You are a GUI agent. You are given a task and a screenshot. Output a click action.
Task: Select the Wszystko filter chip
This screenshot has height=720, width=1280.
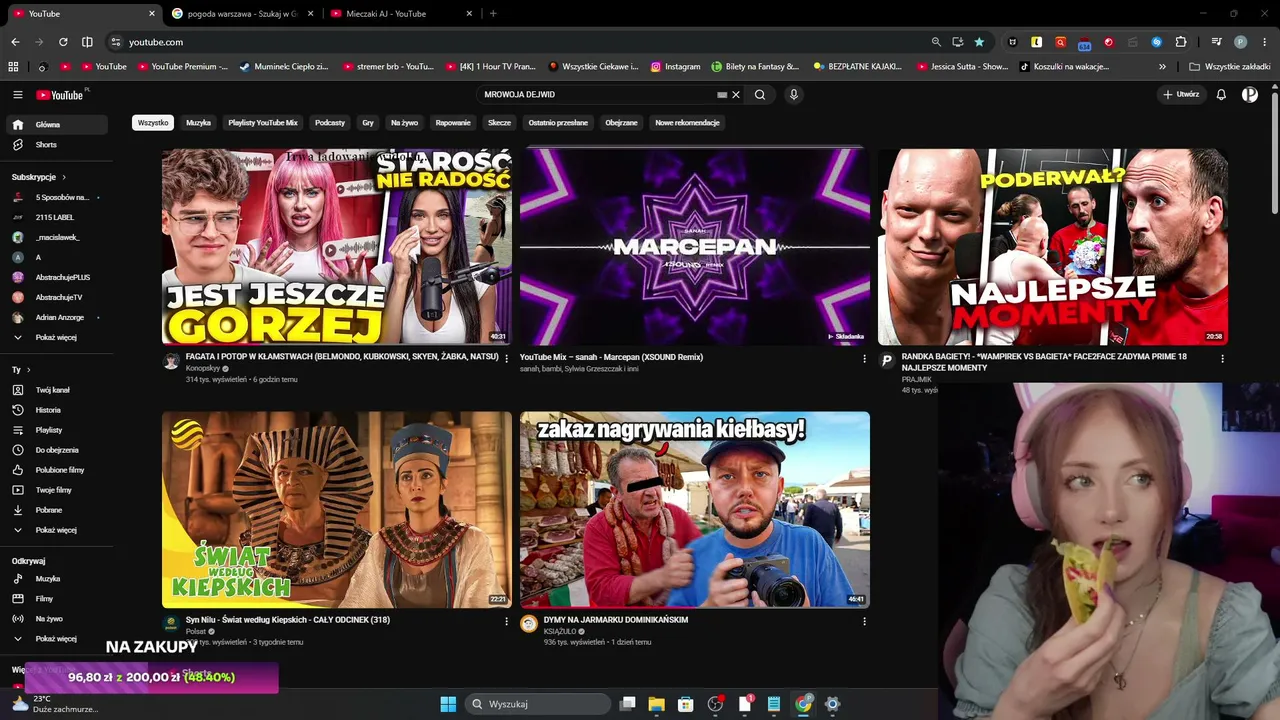click(x=153, y=123)
